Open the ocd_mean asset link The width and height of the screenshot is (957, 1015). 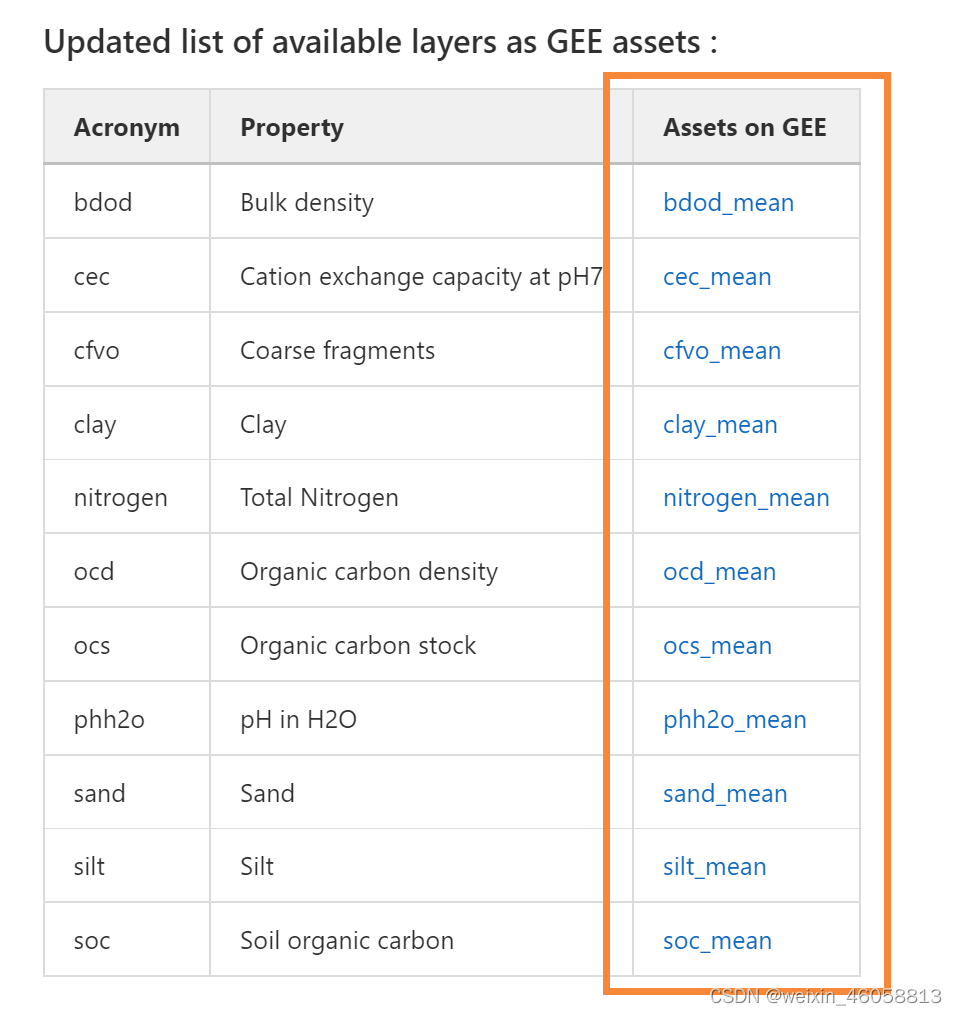719,572
